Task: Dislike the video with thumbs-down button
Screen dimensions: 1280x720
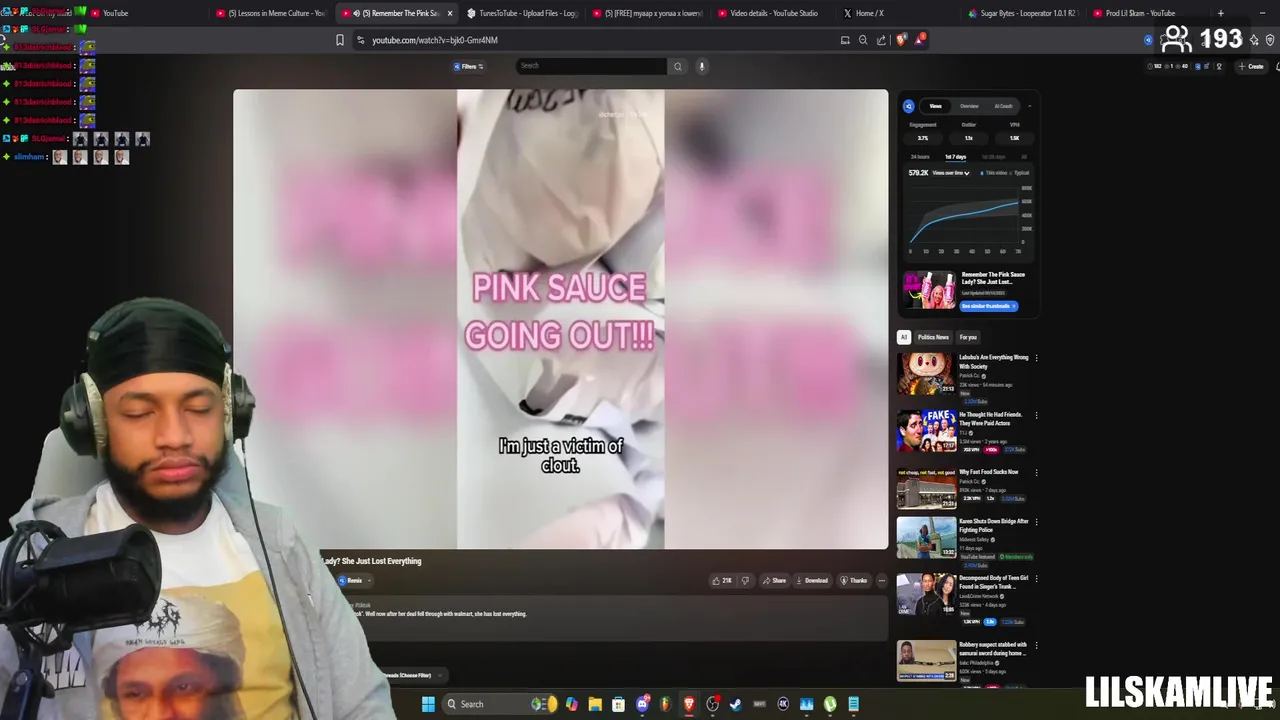Action: 744,580
